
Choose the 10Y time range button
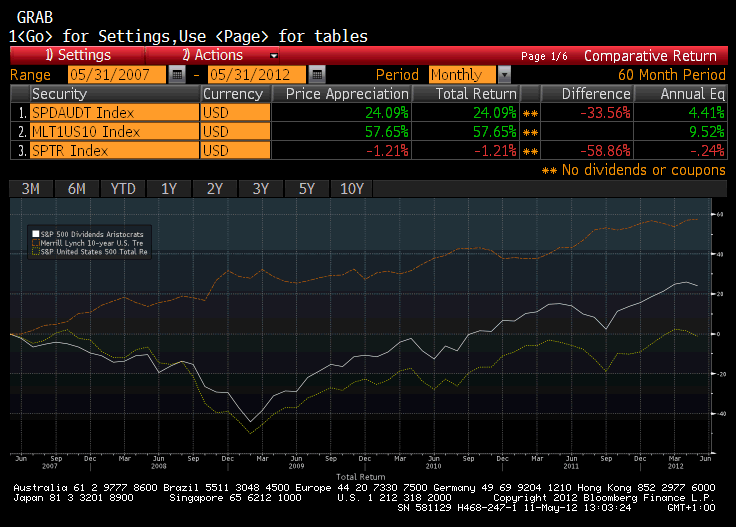tap(352, 189)
